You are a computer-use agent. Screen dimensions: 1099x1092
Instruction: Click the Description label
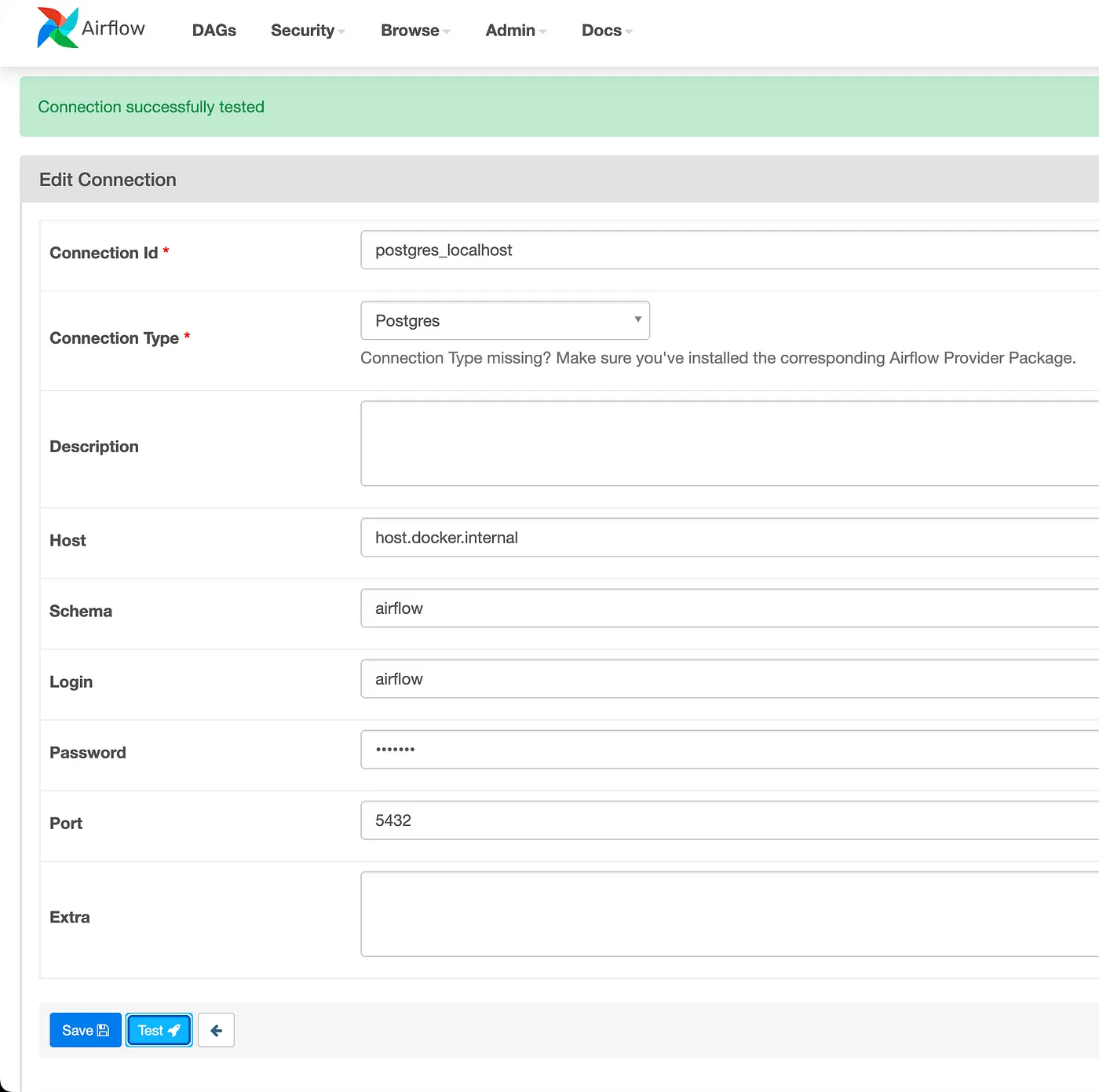coord(94,447)
